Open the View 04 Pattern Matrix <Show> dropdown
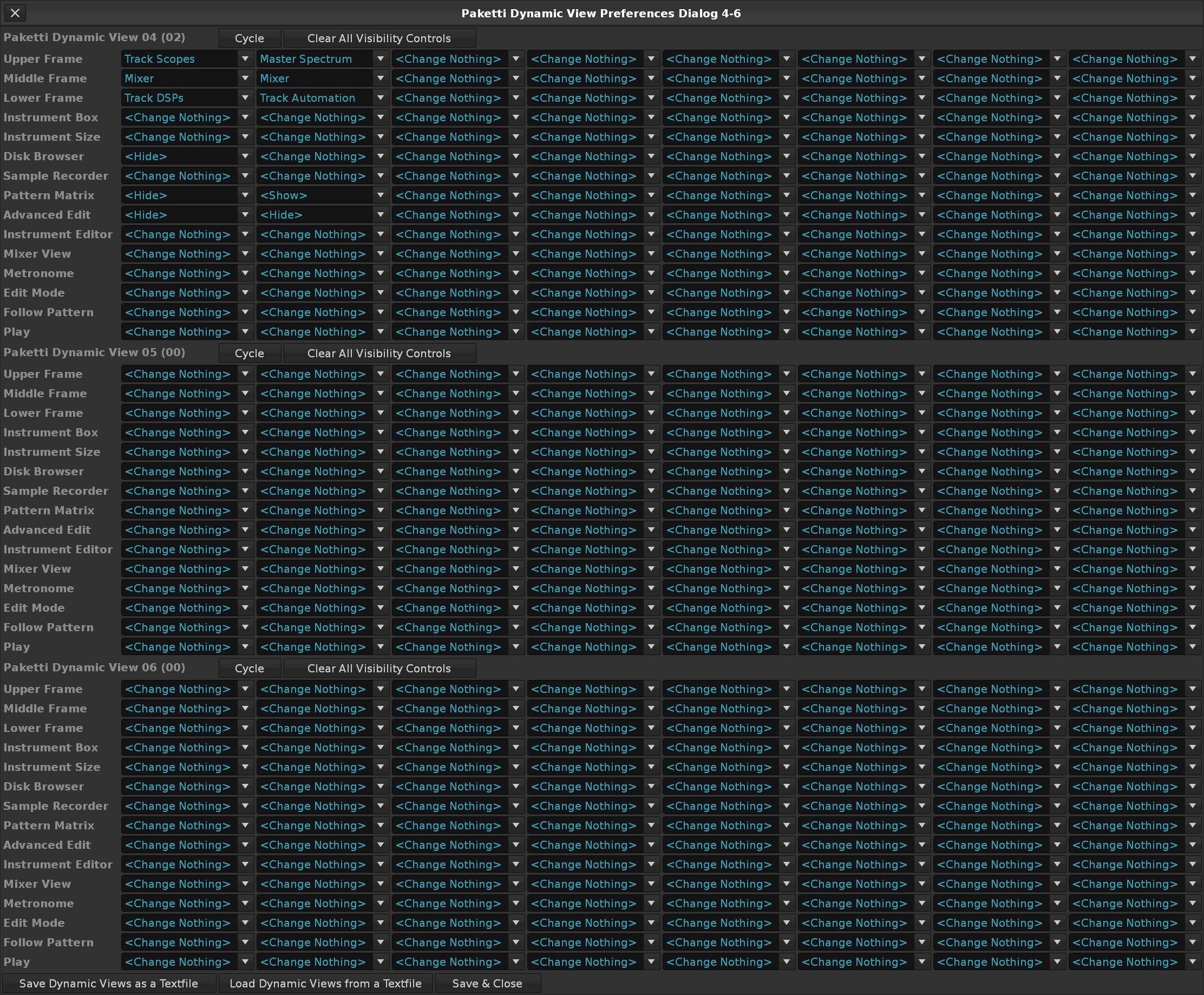 coord(323,195)
